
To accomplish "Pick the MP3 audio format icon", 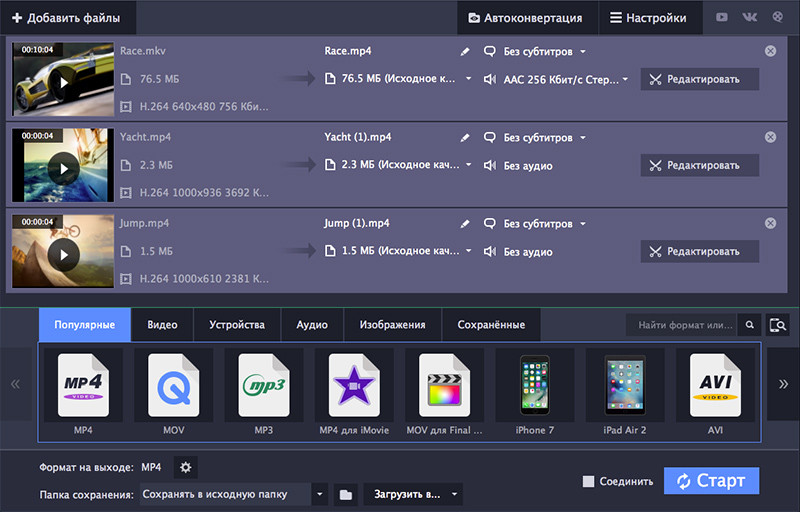I will (x=264, y=386).
